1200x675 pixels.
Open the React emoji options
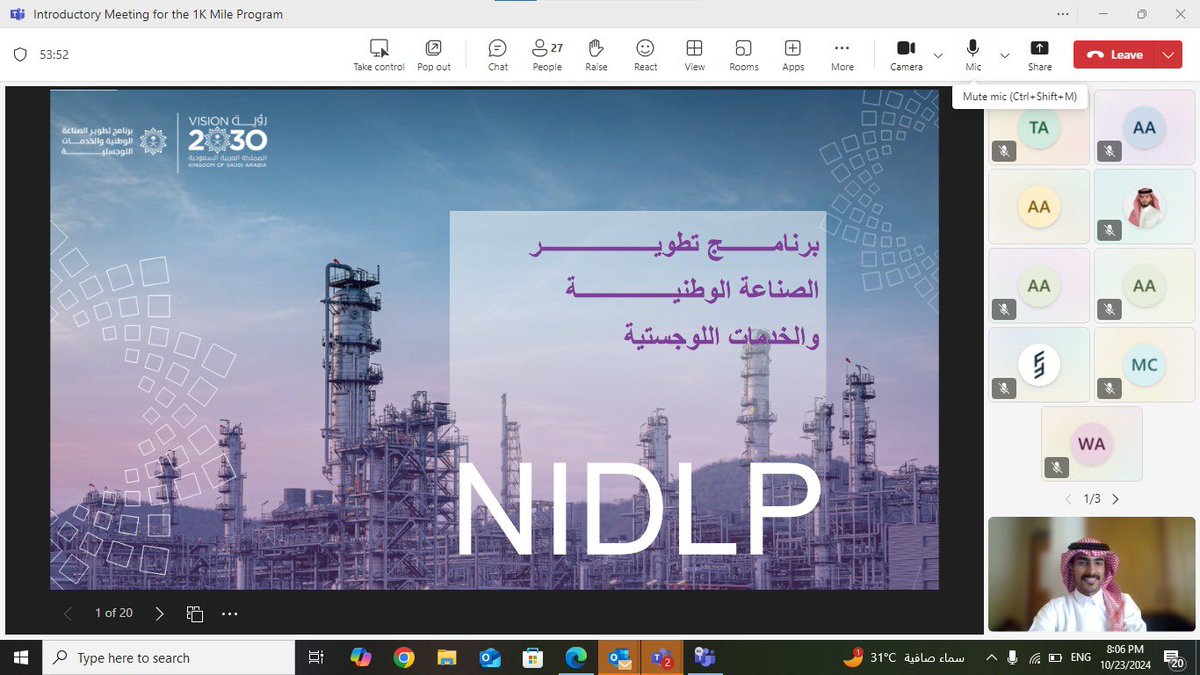click(x=645, y=55)
